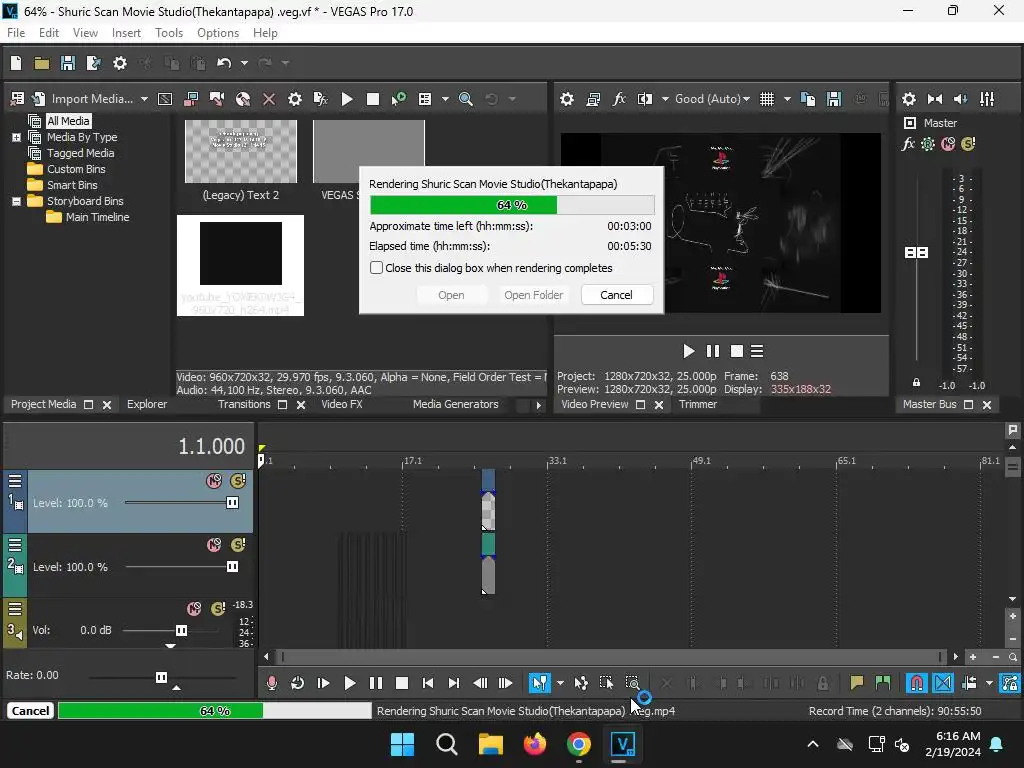
Task: Copy snapshot to clipboard icon in preview
Action: pos(808,99)
